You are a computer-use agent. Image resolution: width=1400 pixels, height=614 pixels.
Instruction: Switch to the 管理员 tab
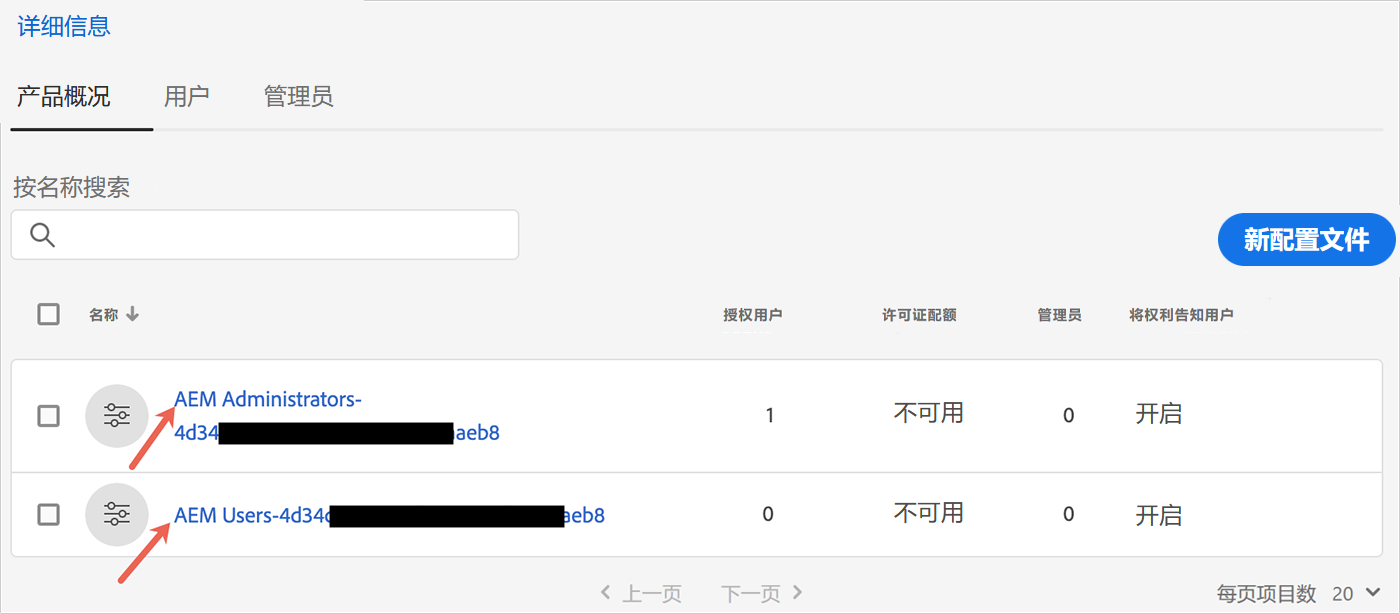(x=298, y=97)
